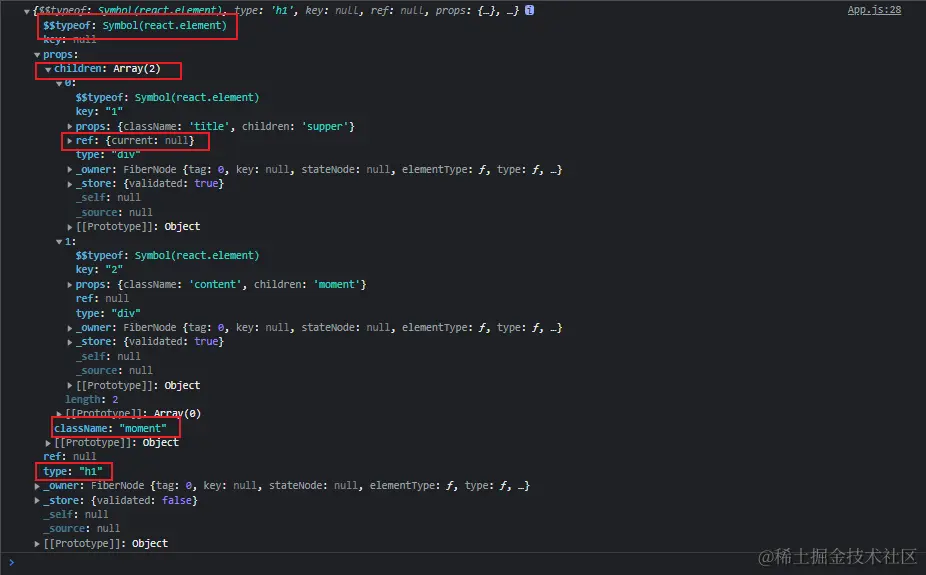Image resolution: width=926 pixels, height=575 pixels.
Task: Click the blue info icon after the object summary
Action: click(x=529, y=10)
